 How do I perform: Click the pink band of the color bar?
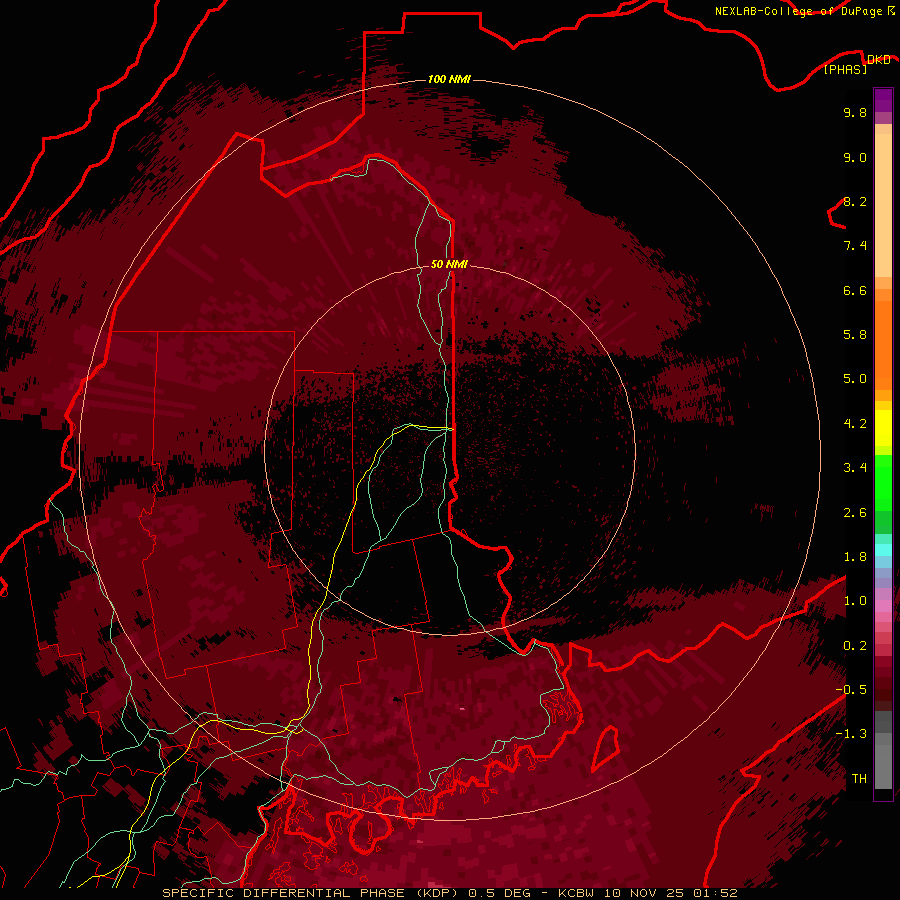(883, 606)
